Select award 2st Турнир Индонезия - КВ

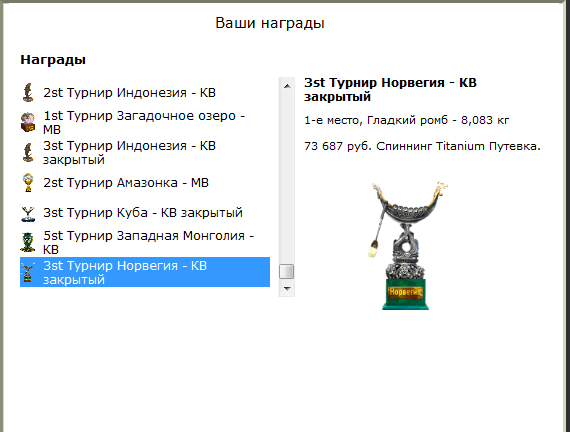point(145,92)
